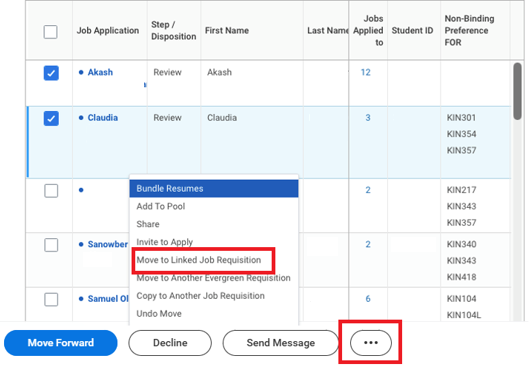Viewport: 530px width, 370px height.
Task: Open jobs applied count 12 for Akash
Action: (365, 72)
